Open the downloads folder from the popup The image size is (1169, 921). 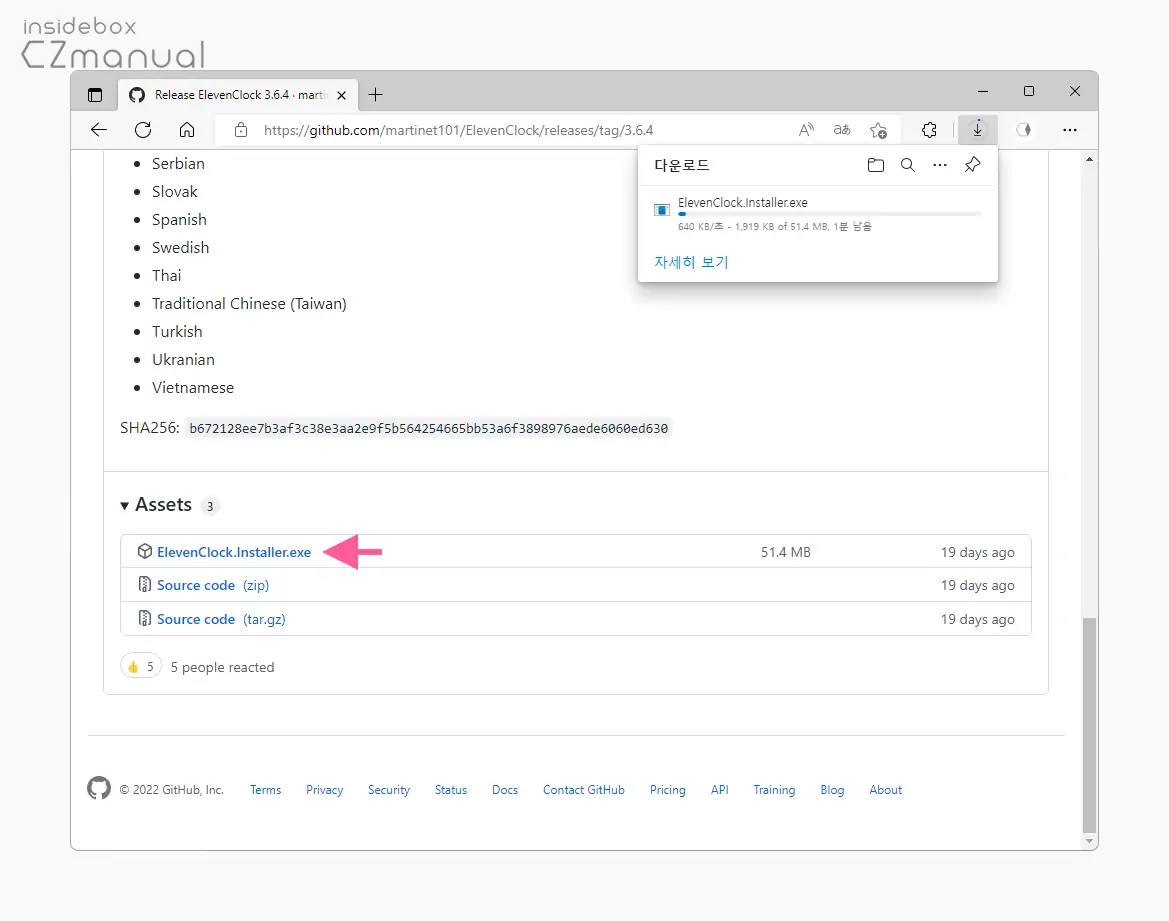click(876, 165)
